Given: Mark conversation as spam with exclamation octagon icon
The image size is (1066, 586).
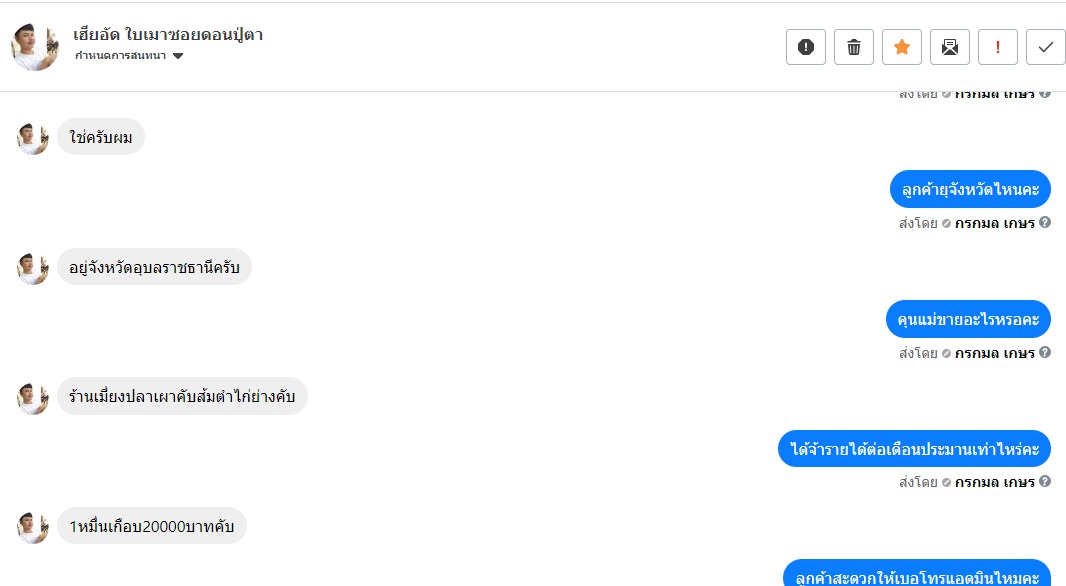Looking at the screenshot, I should click(x=806, y=47).
